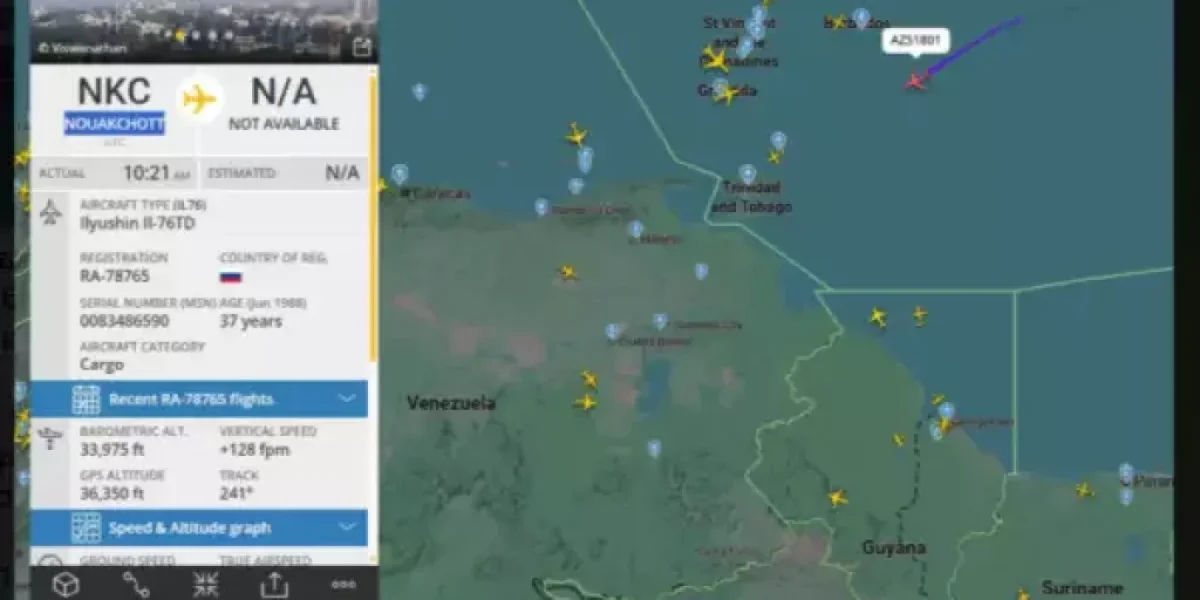1200x600 pixels.
Task: Select airport pin at Trinidad and Tobago
Action: (x=746, y=174)
